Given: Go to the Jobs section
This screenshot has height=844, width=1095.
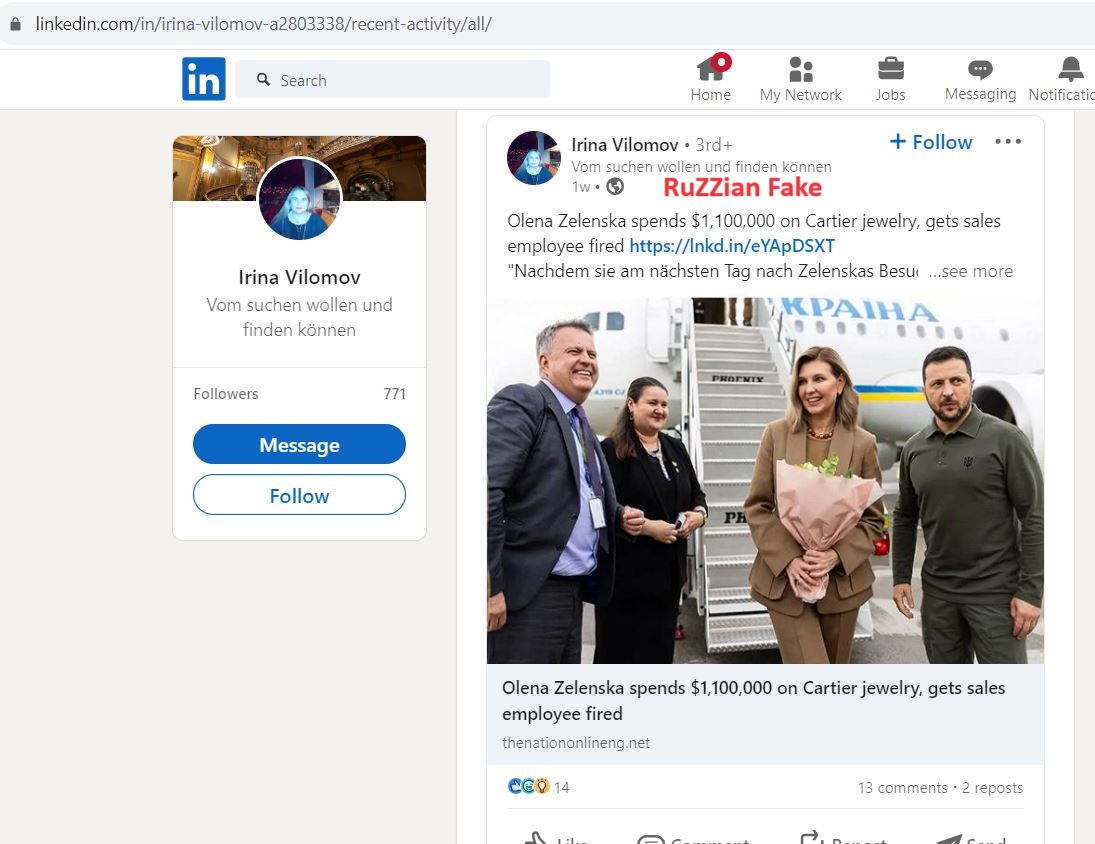Looking at the screenshot, I should [890, 78].
